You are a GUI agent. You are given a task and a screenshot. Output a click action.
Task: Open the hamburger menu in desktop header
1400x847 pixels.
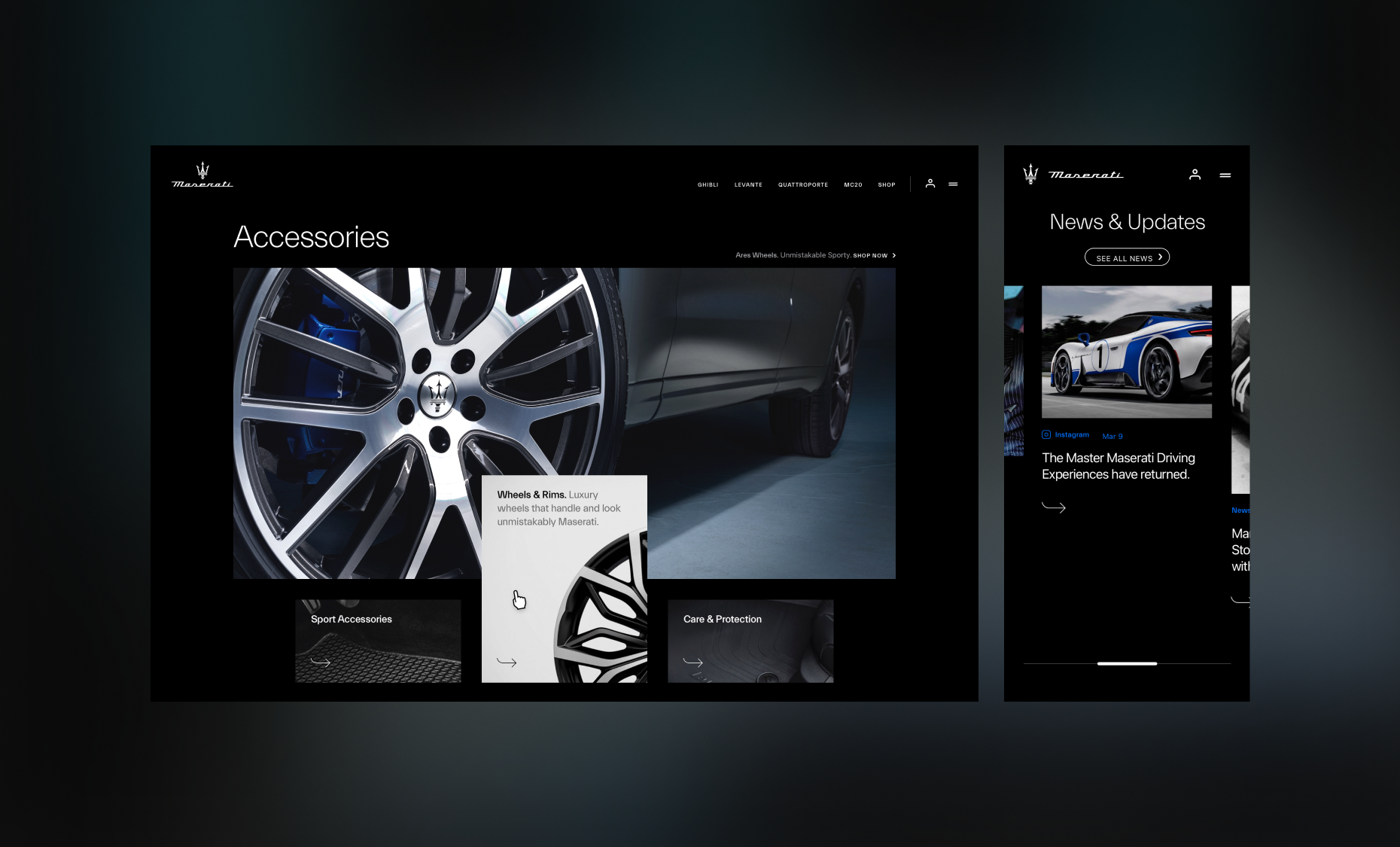[953, 184]
